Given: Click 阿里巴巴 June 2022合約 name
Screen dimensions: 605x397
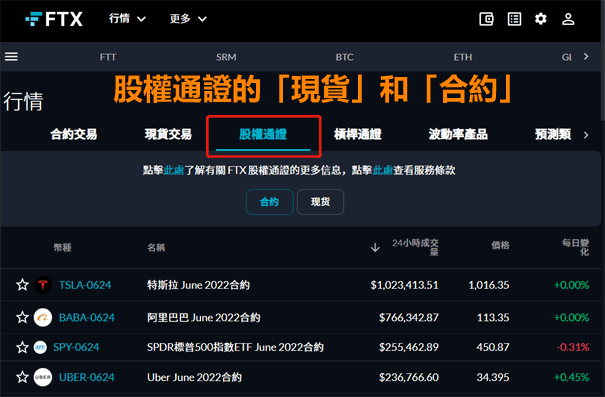Looking at the screenshot, I should pyautogui.click(x=204, y=318).
